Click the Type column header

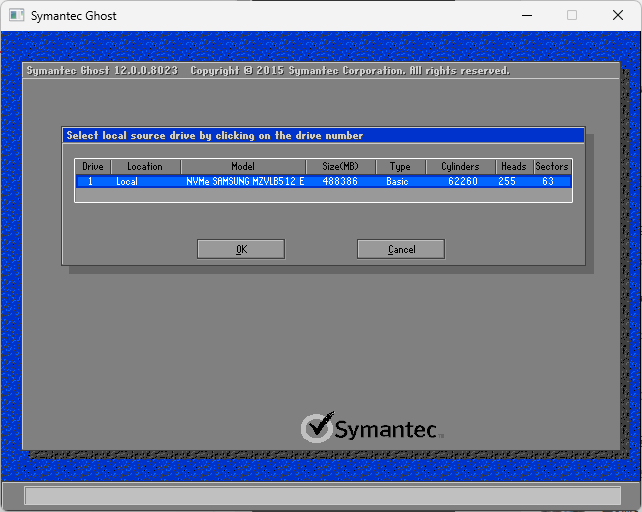click(400, 167)
